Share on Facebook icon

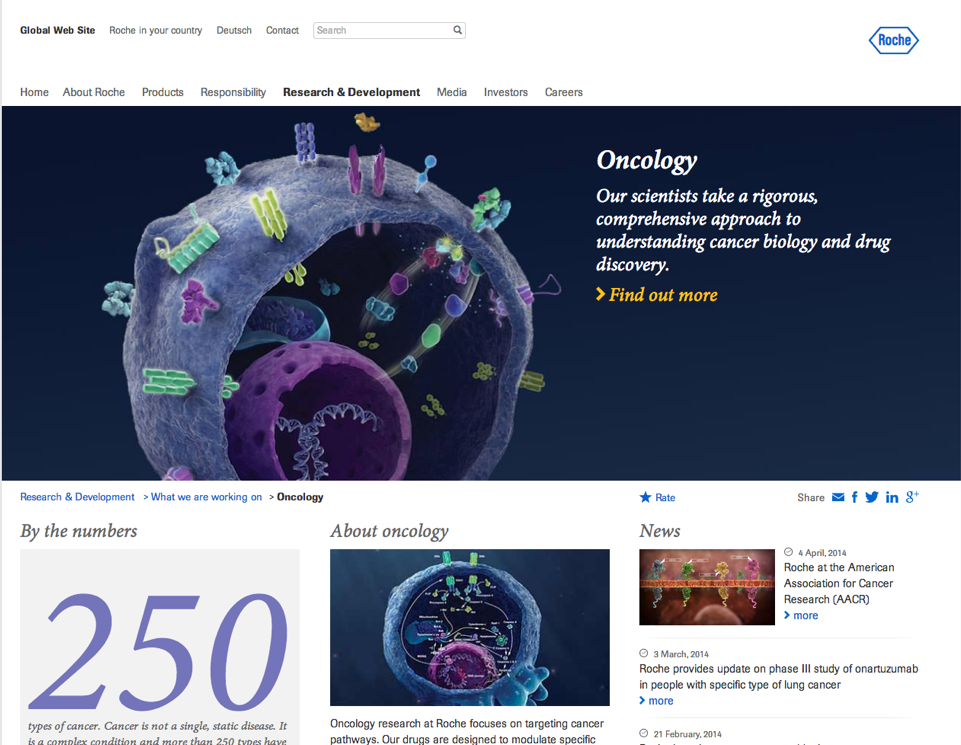pyautogui.click(x=854, y=497)
